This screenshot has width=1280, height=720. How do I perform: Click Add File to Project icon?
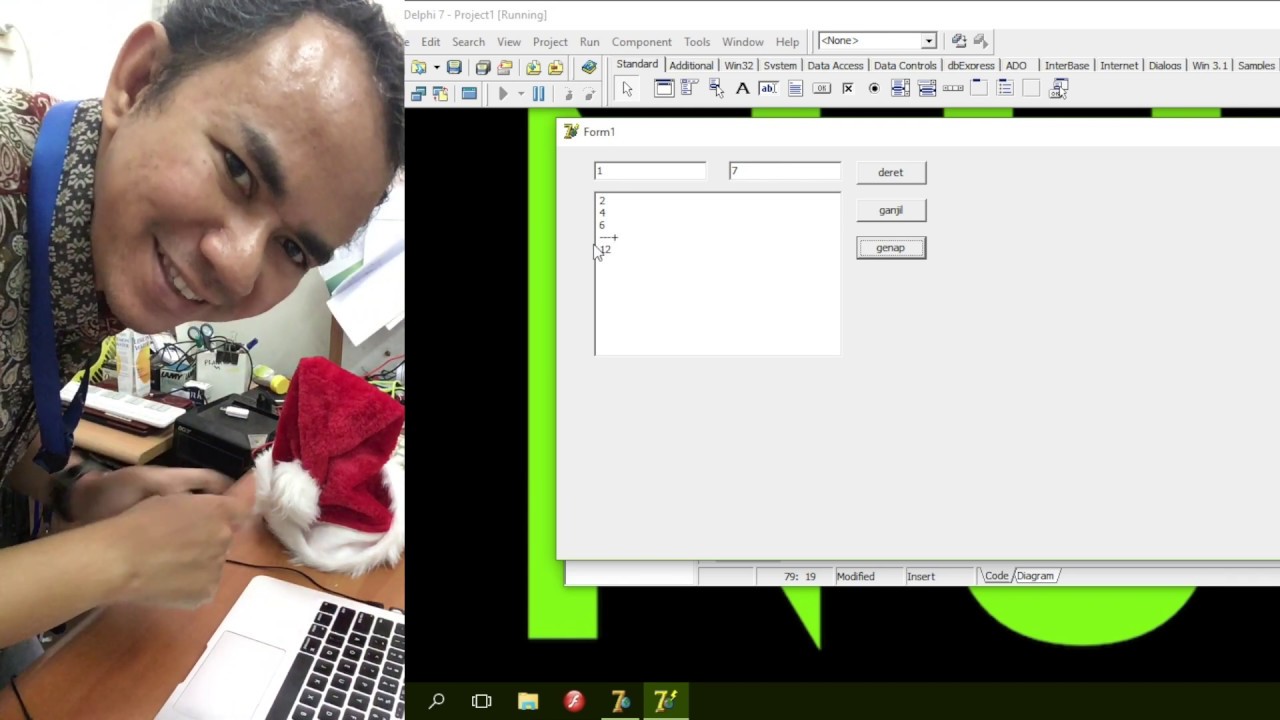[533, 67]
